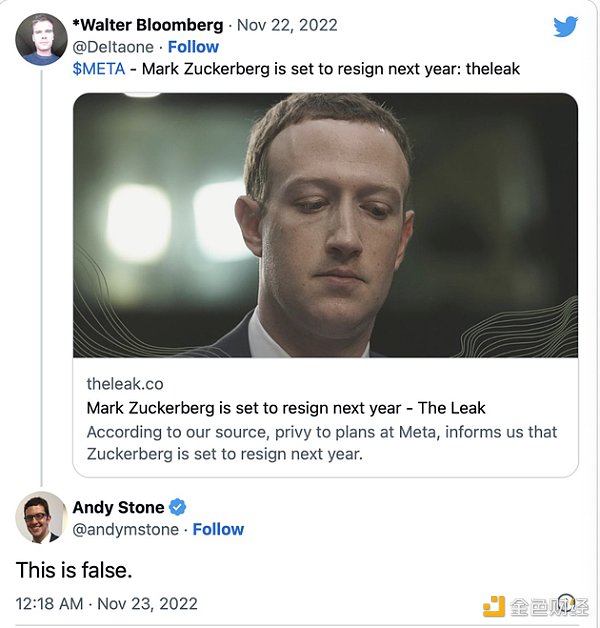
Task: Click the *Walter Bloomberg display name
Action: point(148,24)
